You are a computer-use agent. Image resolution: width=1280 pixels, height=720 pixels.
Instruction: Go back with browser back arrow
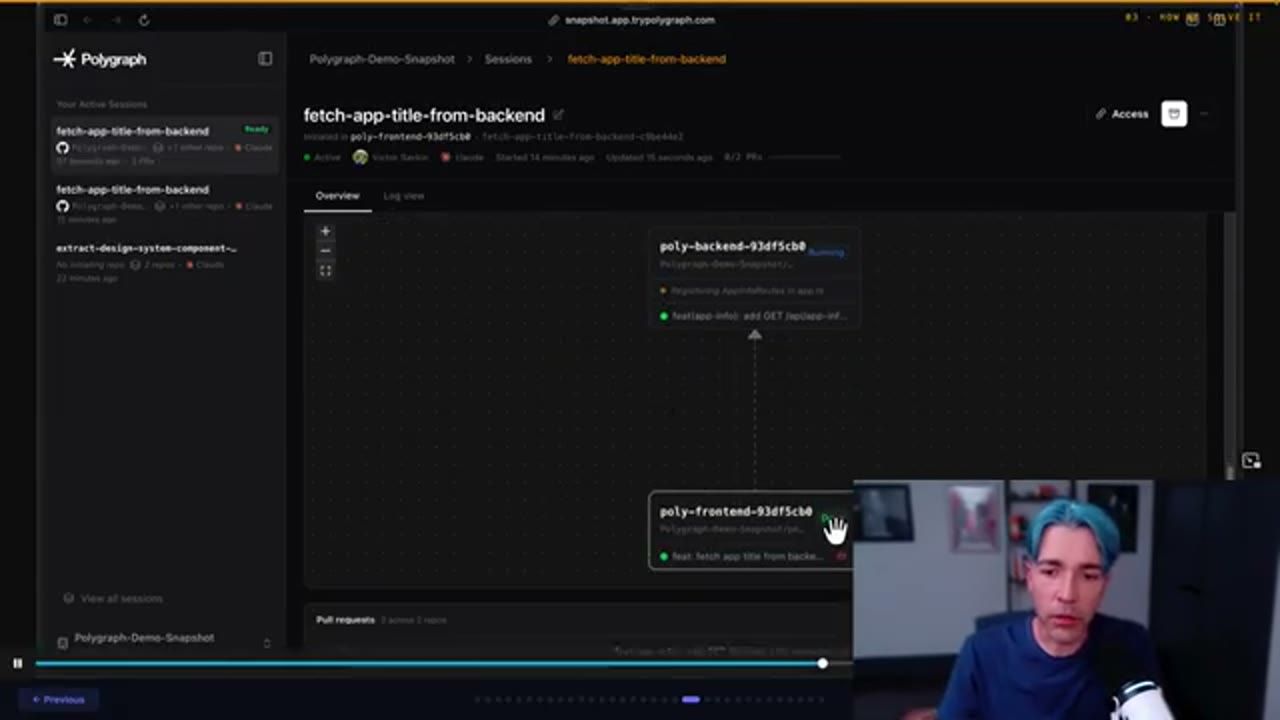(x=88, y=20)
